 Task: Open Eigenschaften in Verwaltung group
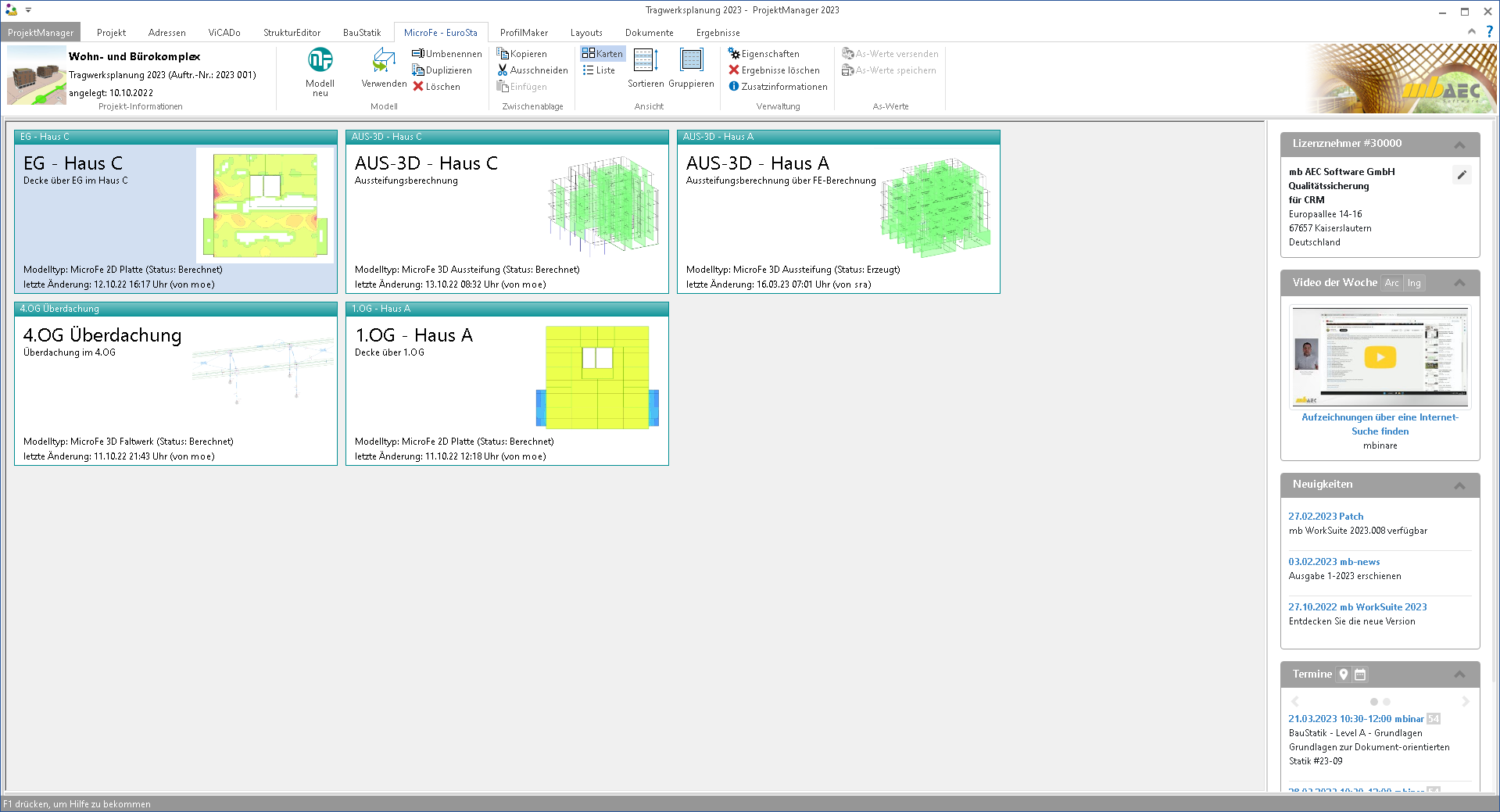click(764, 54)
